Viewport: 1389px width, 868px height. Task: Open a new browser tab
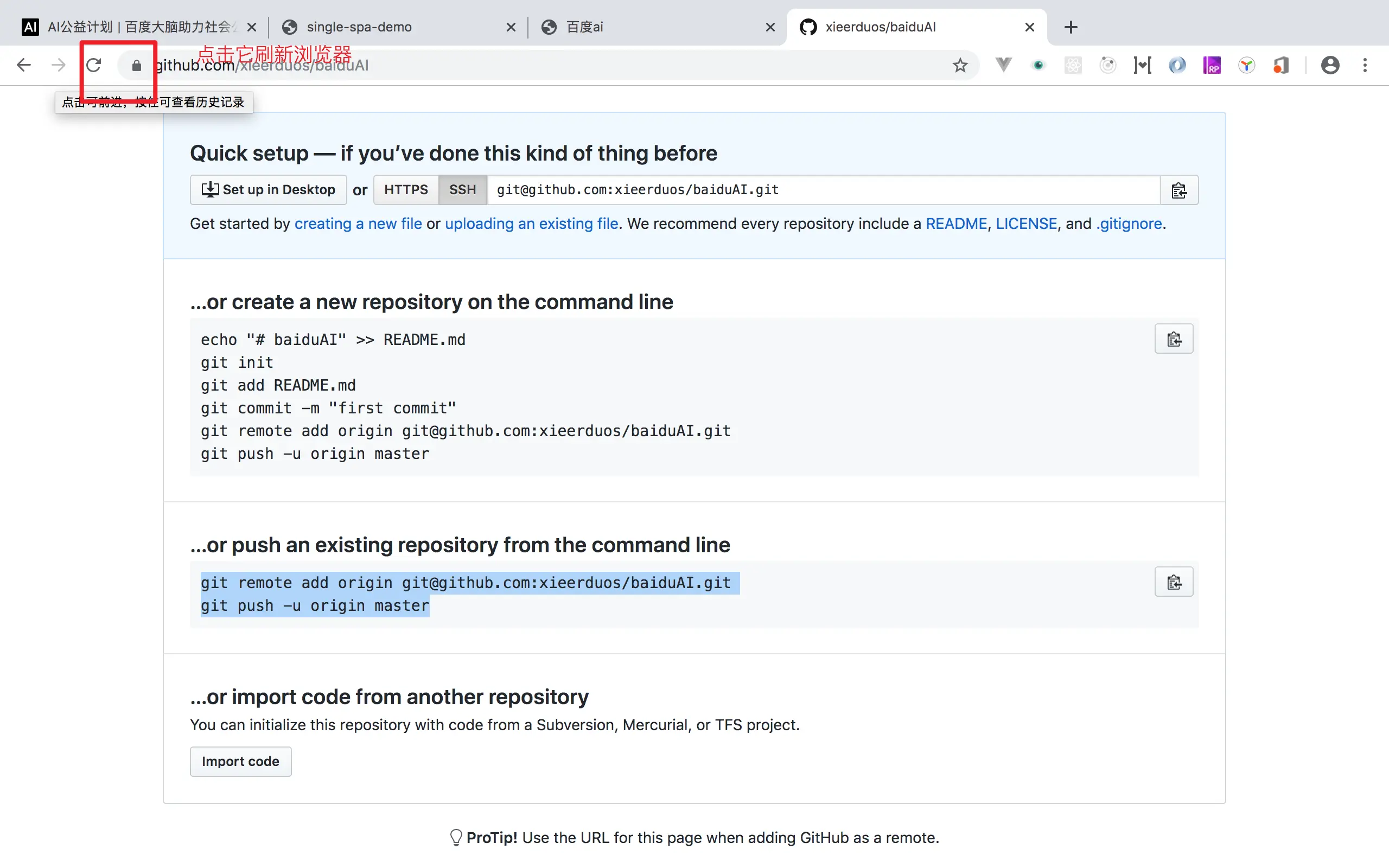[x=1071, y=27]
